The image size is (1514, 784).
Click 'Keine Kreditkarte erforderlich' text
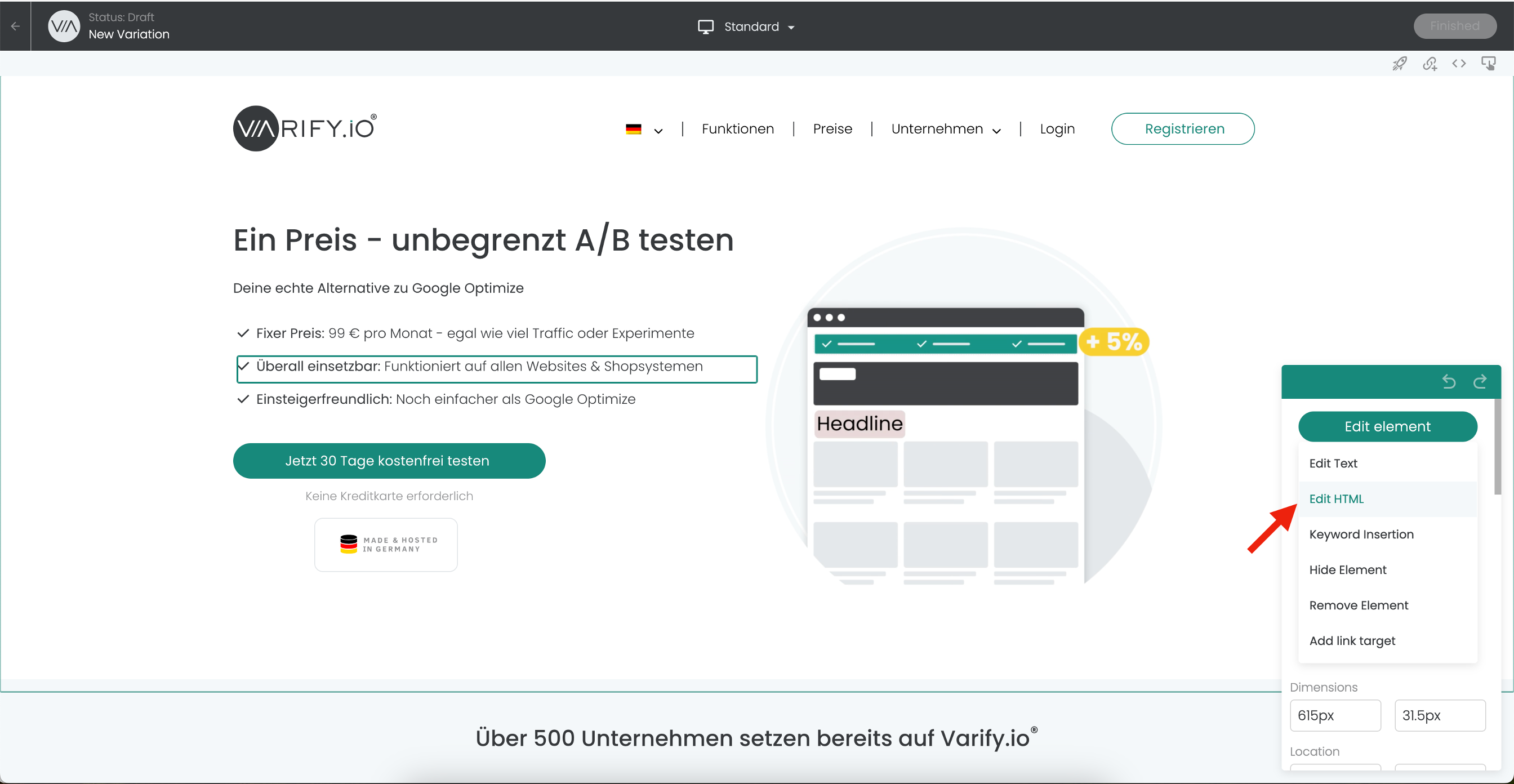point(389,496)
